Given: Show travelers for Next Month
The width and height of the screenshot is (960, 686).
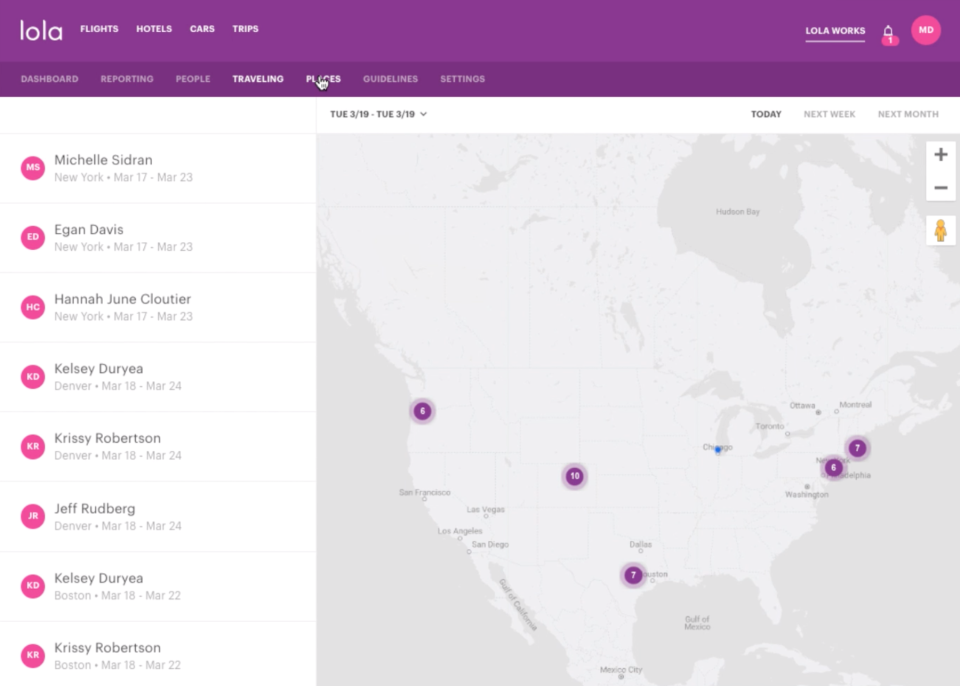Looking at the screenshot, I should (908, 114).
